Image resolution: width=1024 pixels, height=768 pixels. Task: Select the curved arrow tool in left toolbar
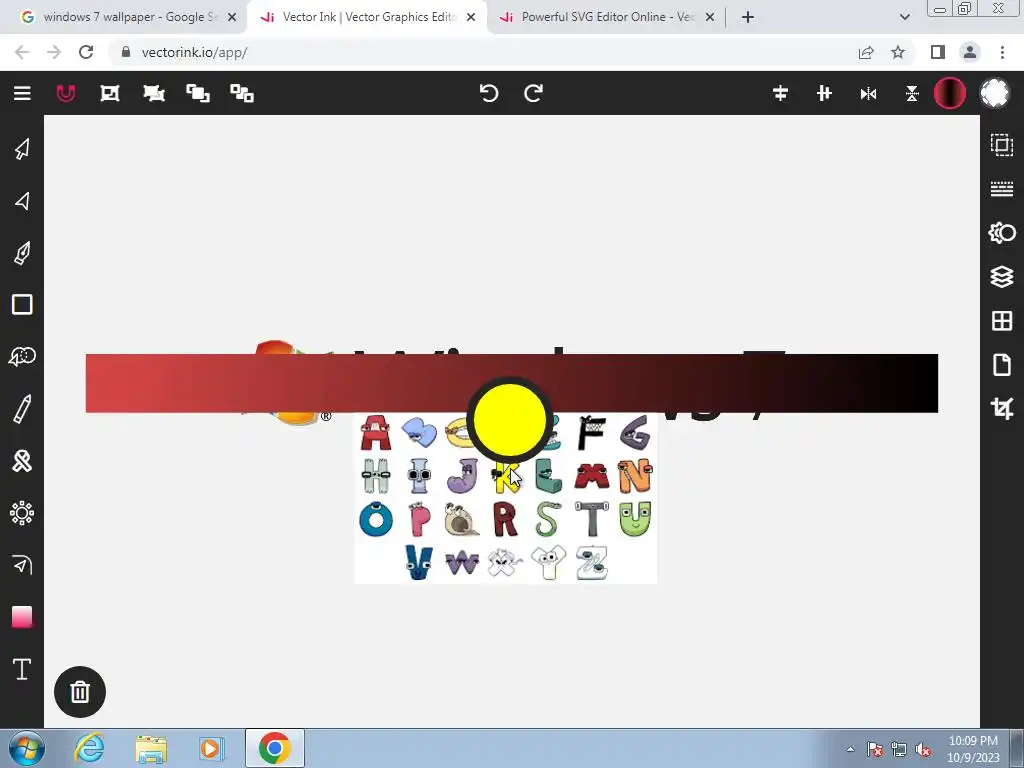(22, 565)
